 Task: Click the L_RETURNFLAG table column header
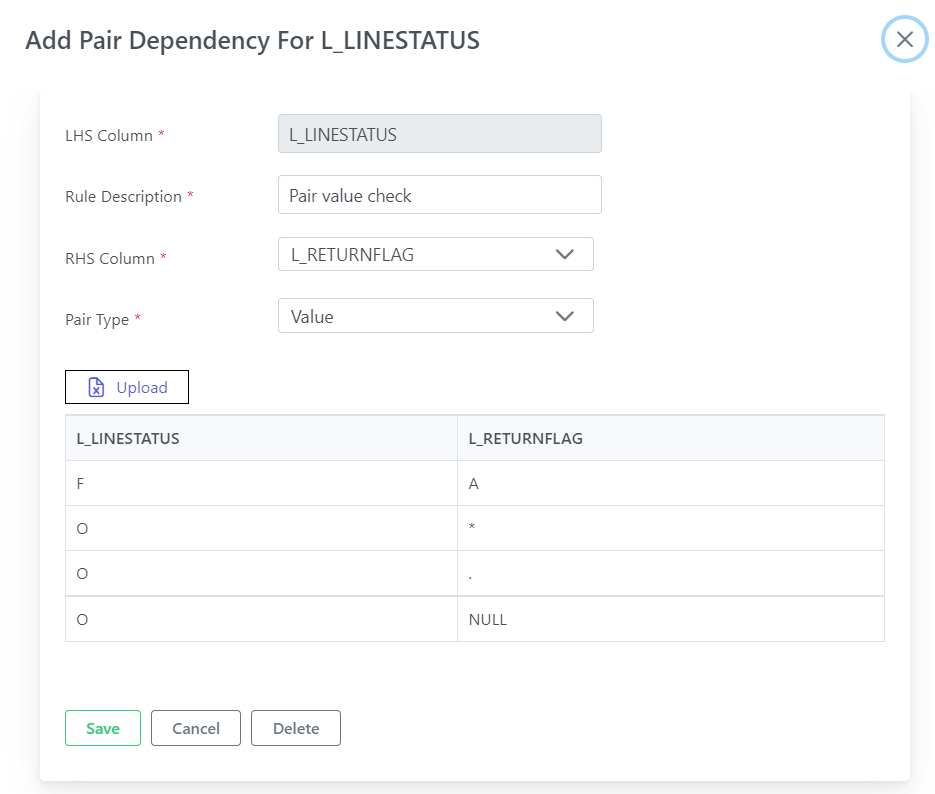(671, 438)
